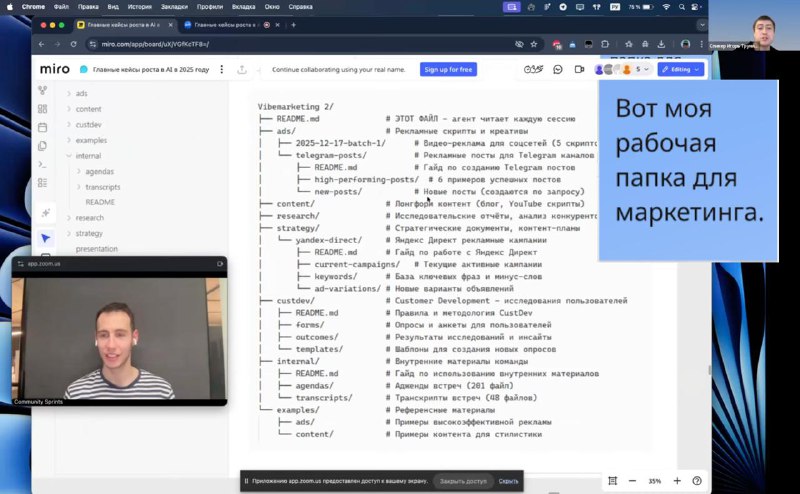Expand the transcripts subfolder

[x=79, y=187]
